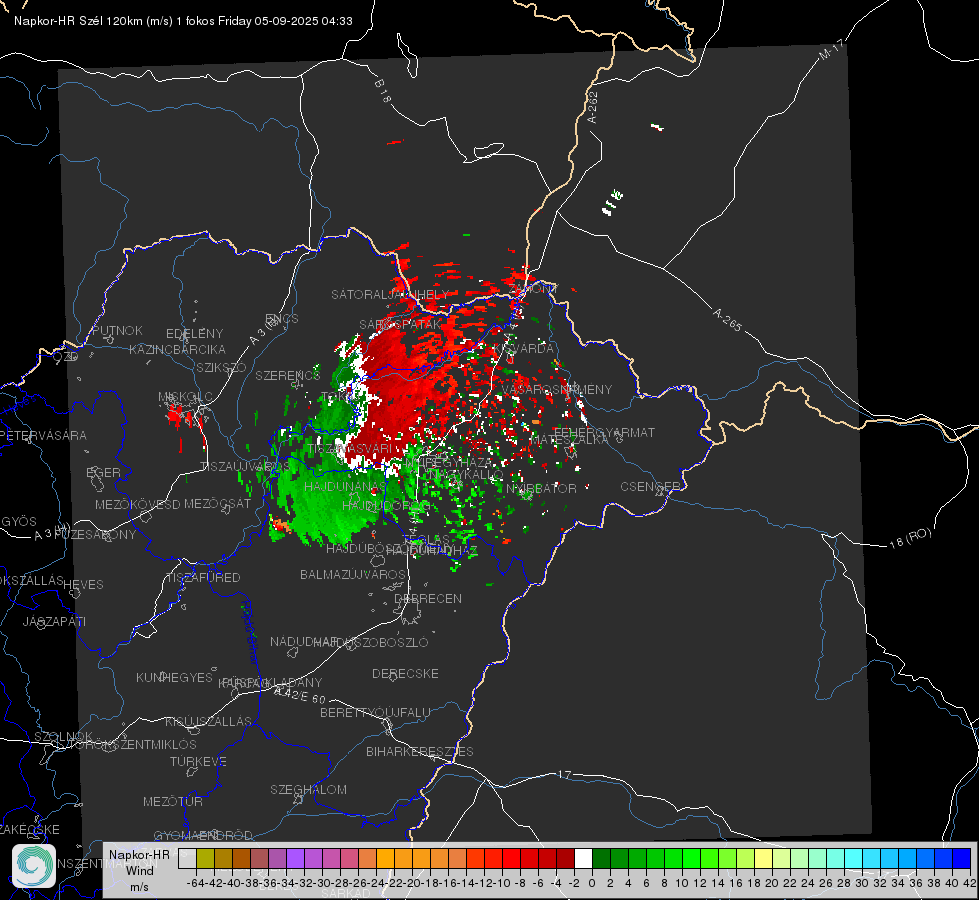This screenshot has height=900, width=979.
Task: Click the swirl logo icon beside the legend
Action: click(x=34, y=866)
